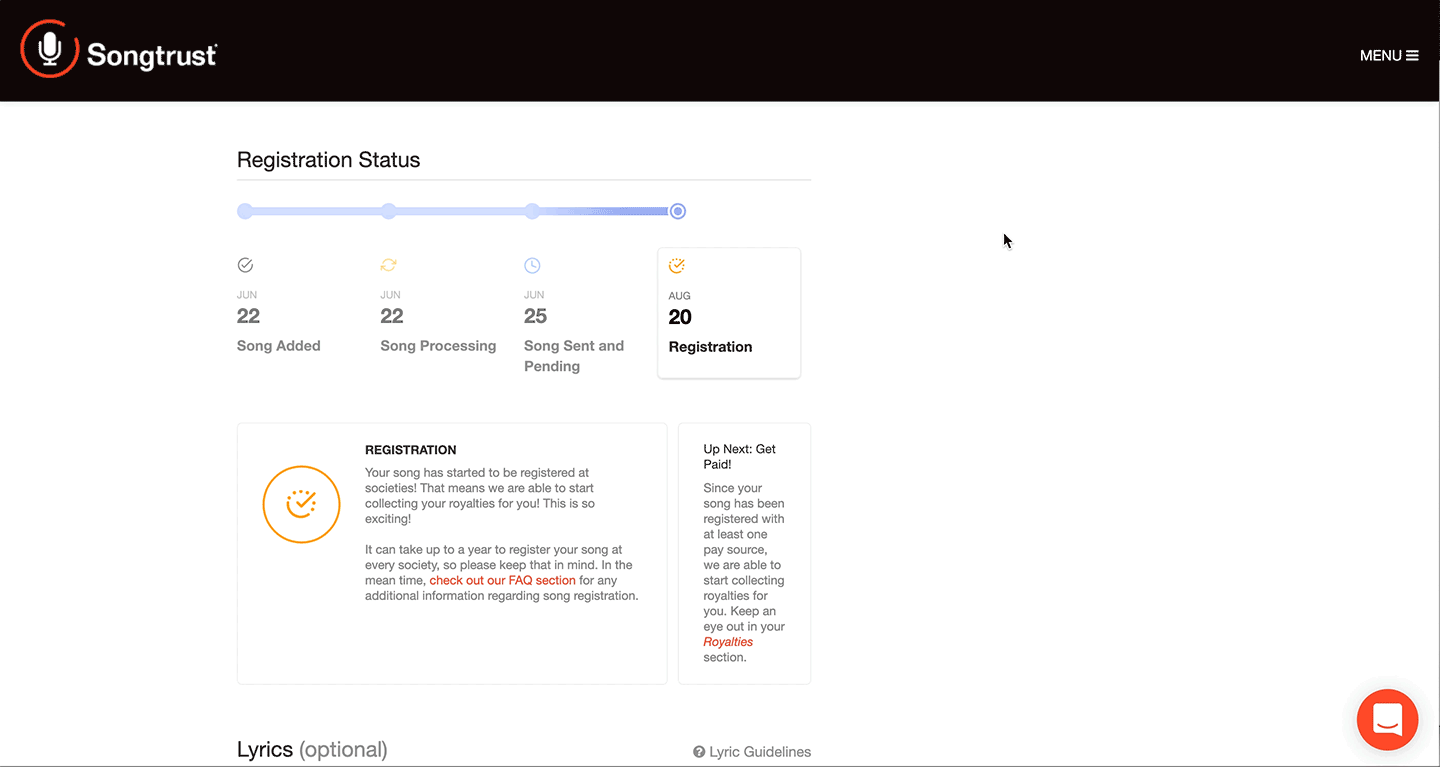Click the JUN 25 date

[536, 308]
